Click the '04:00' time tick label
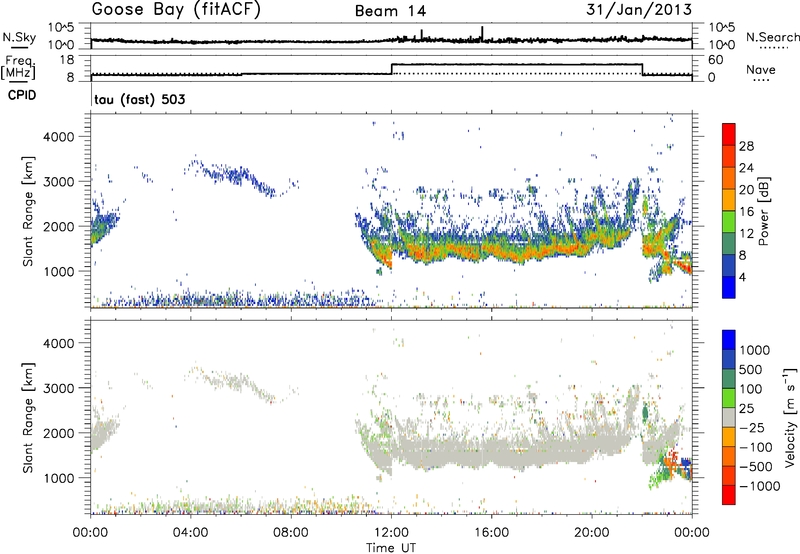This screenshot has height=554, width=800. 190,533
